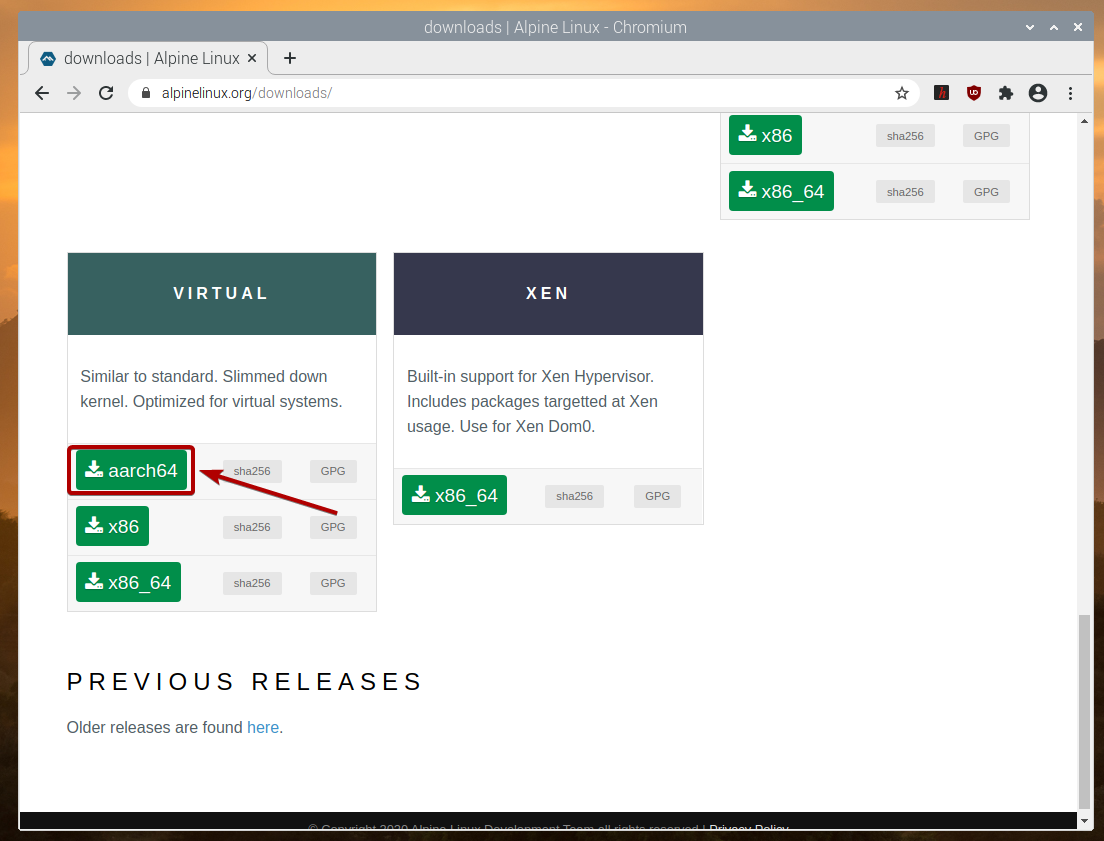Open sha256 for Virtual x86
Viewport: 1104px width, 841px height.
[x=252, y=527]
